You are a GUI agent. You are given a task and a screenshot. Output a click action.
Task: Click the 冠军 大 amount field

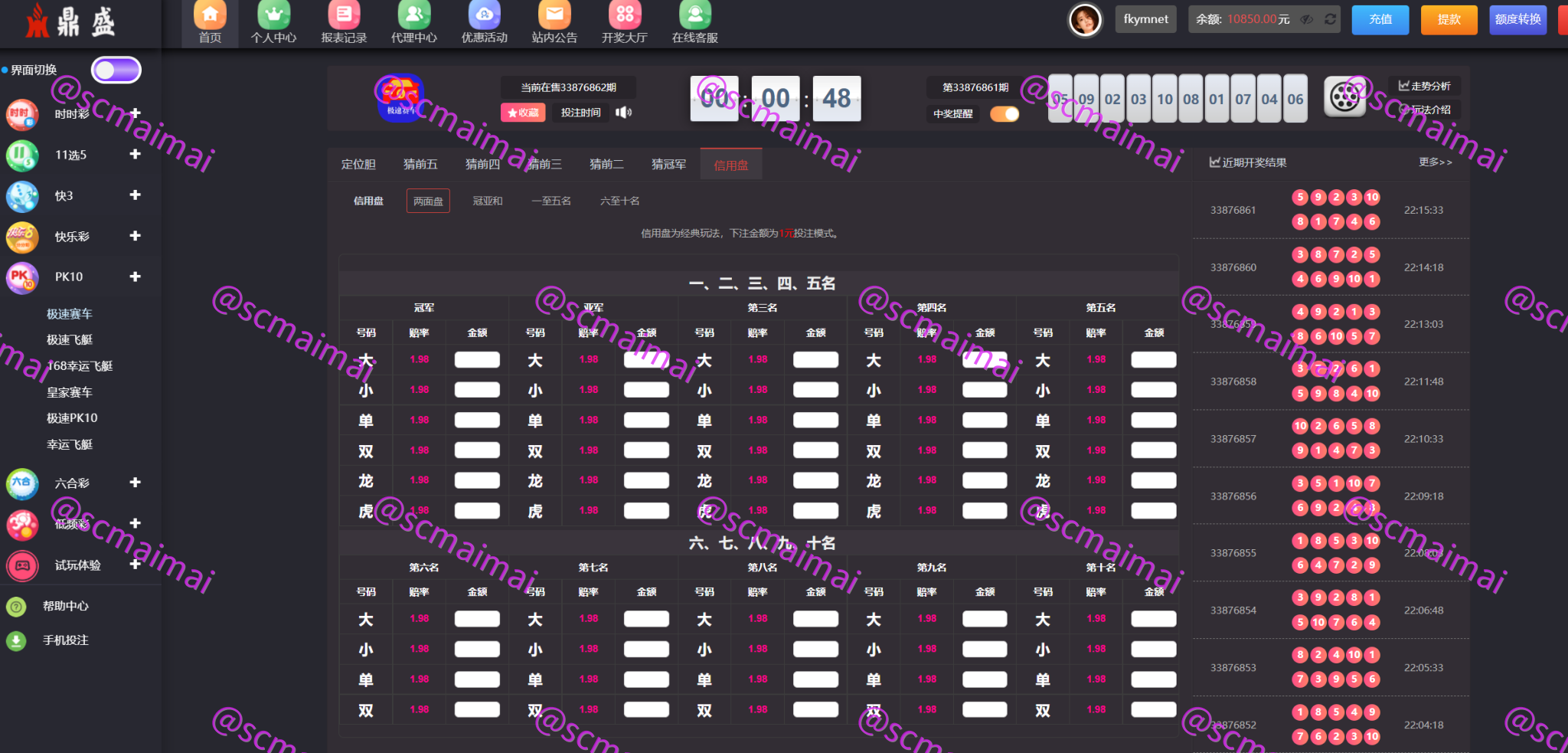[477, 360]
